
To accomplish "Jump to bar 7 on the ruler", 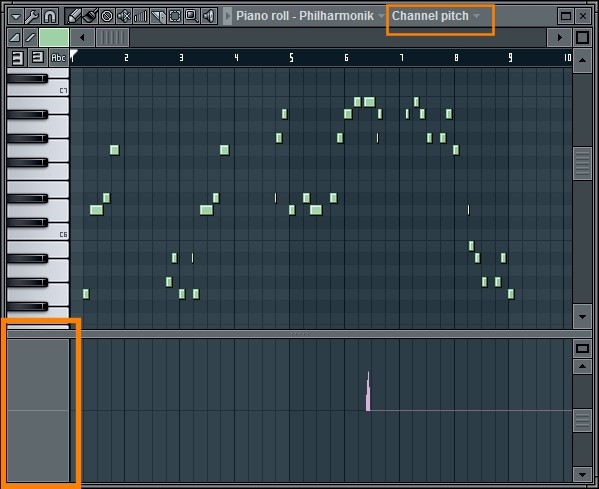I will (x=401, y=58).
